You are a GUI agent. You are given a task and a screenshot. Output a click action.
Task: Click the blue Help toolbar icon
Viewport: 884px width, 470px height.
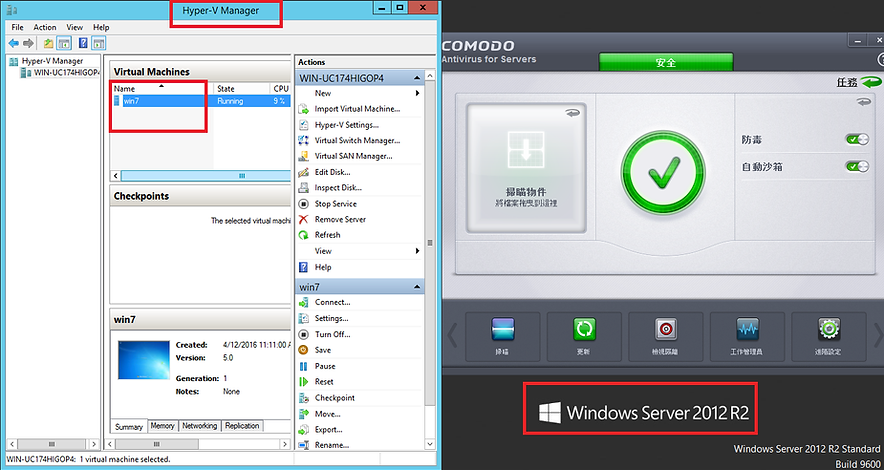click(x=83, y=43)
